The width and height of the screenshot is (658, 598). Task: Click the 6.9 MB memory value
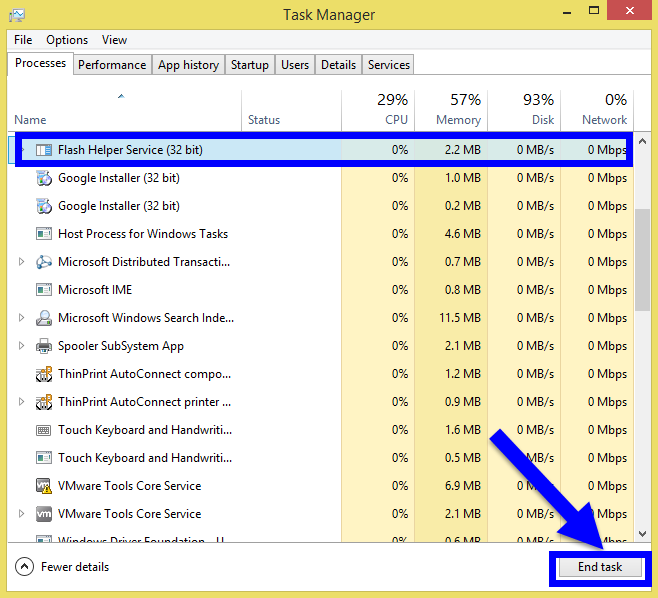coord(462,486)
